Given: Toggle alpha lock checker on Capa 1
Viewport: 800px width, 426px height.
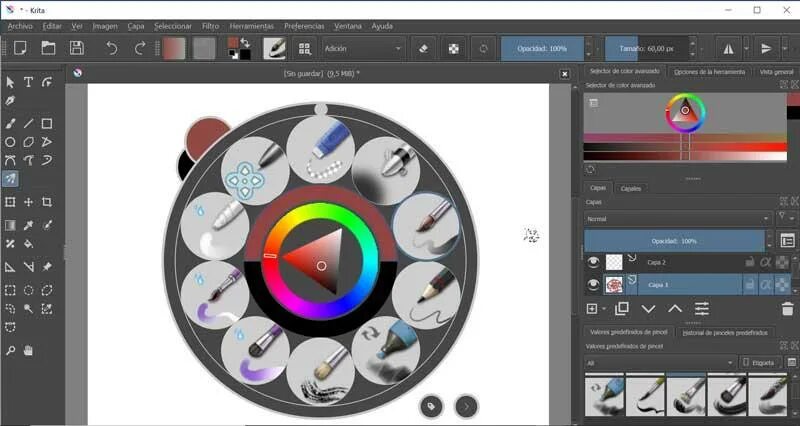Looking at the screenshot, I should (x=782, y=285).
